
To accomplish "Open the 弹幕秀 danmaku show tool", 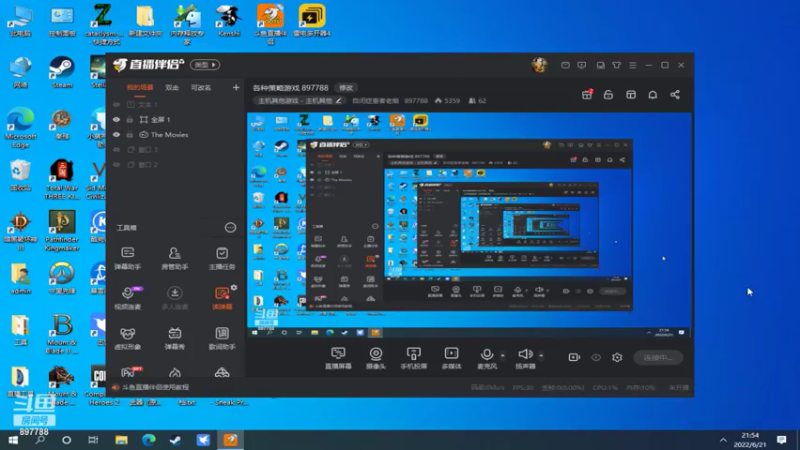I will [174, 338].
